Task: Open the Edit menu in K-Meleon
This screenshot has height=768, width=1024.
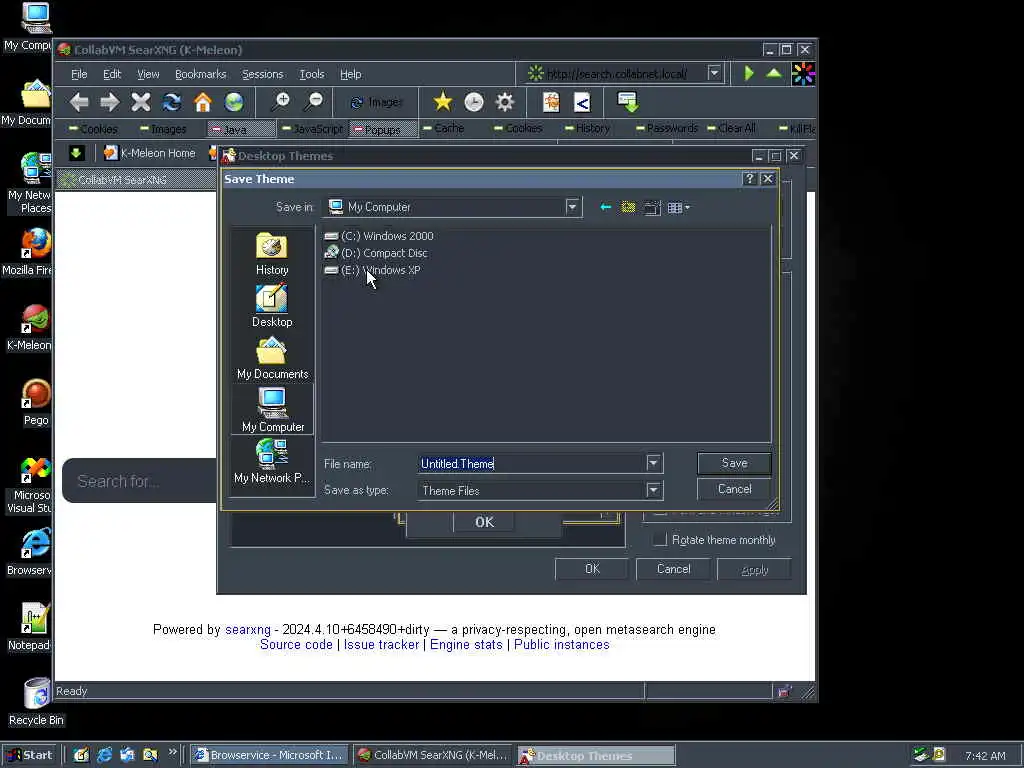Action: 112,74
